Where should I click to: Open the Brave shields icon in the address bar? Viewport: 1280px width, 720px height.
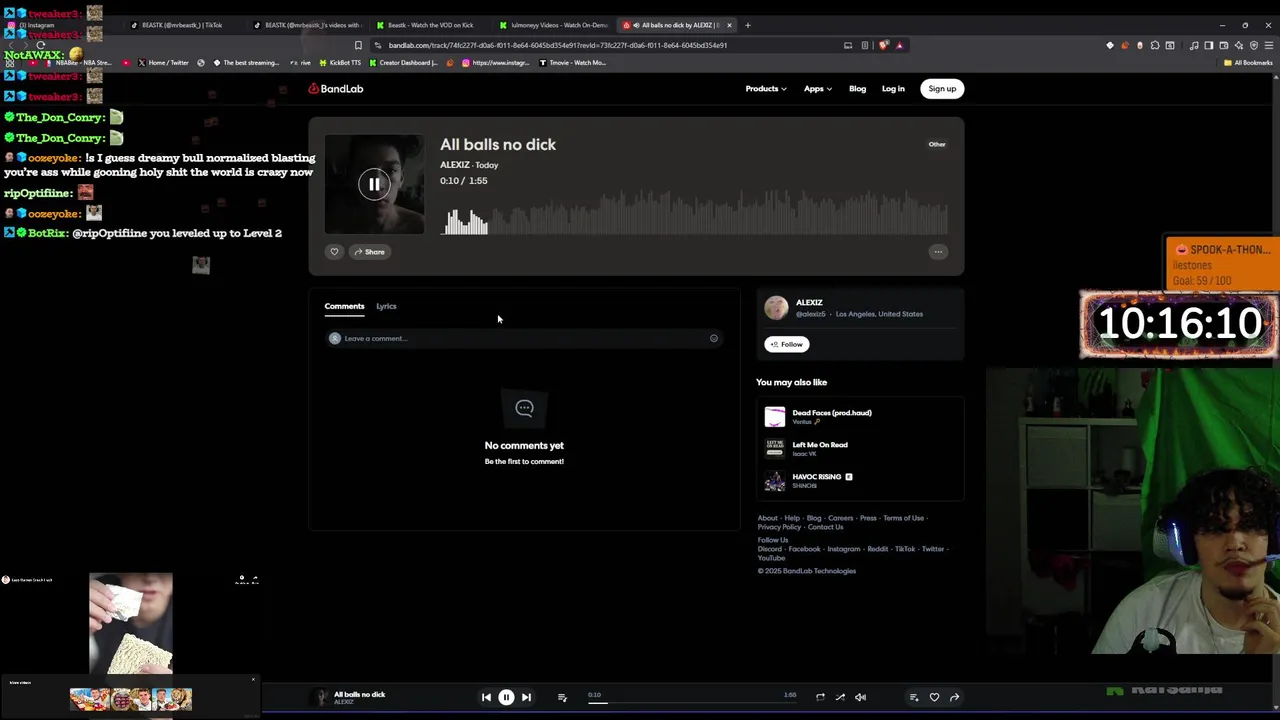tap(883, 45)
